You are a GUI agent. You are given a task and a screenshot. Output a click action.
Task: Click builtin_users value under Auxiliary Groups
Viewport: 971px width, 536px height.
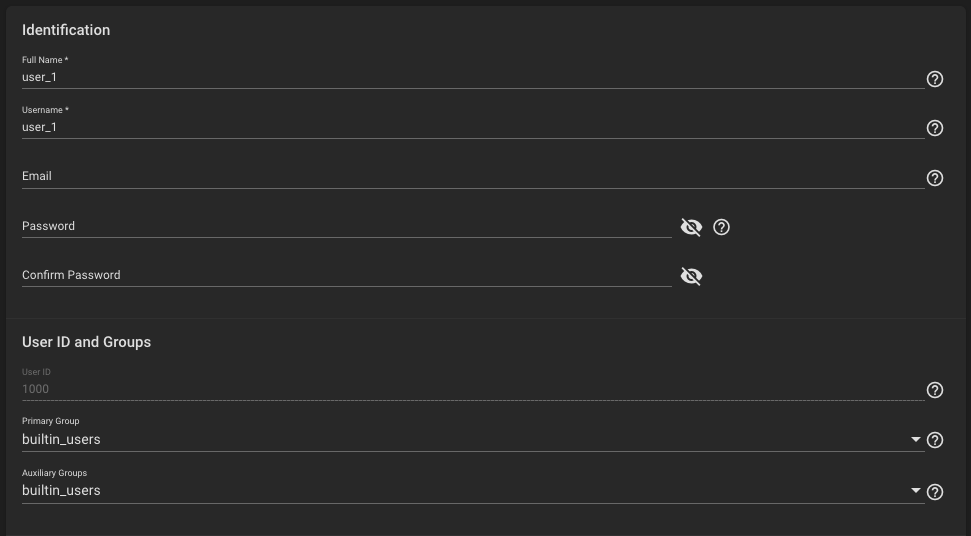61,490
